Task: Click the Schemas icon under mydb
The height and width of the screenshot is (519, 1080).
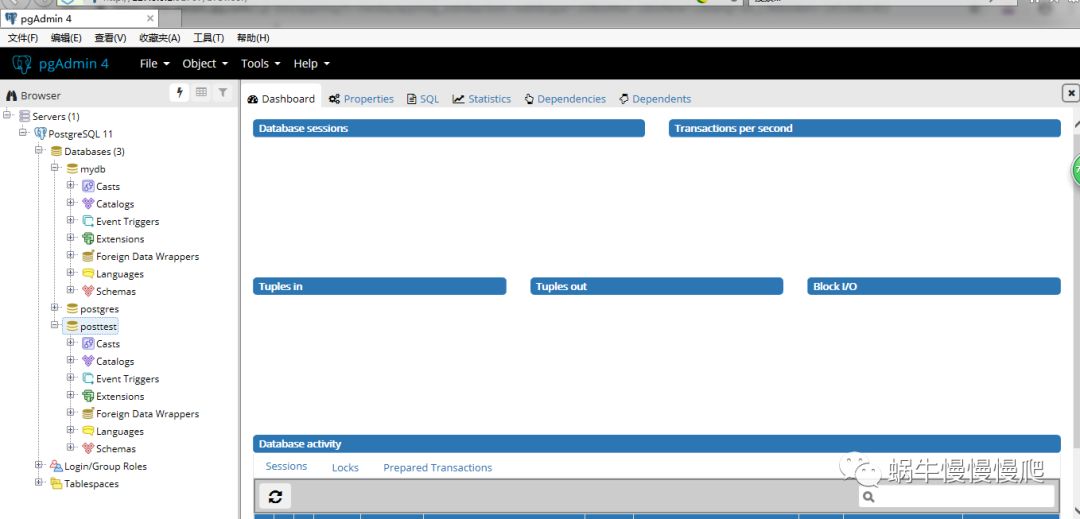Action: [x=87, y=291]
